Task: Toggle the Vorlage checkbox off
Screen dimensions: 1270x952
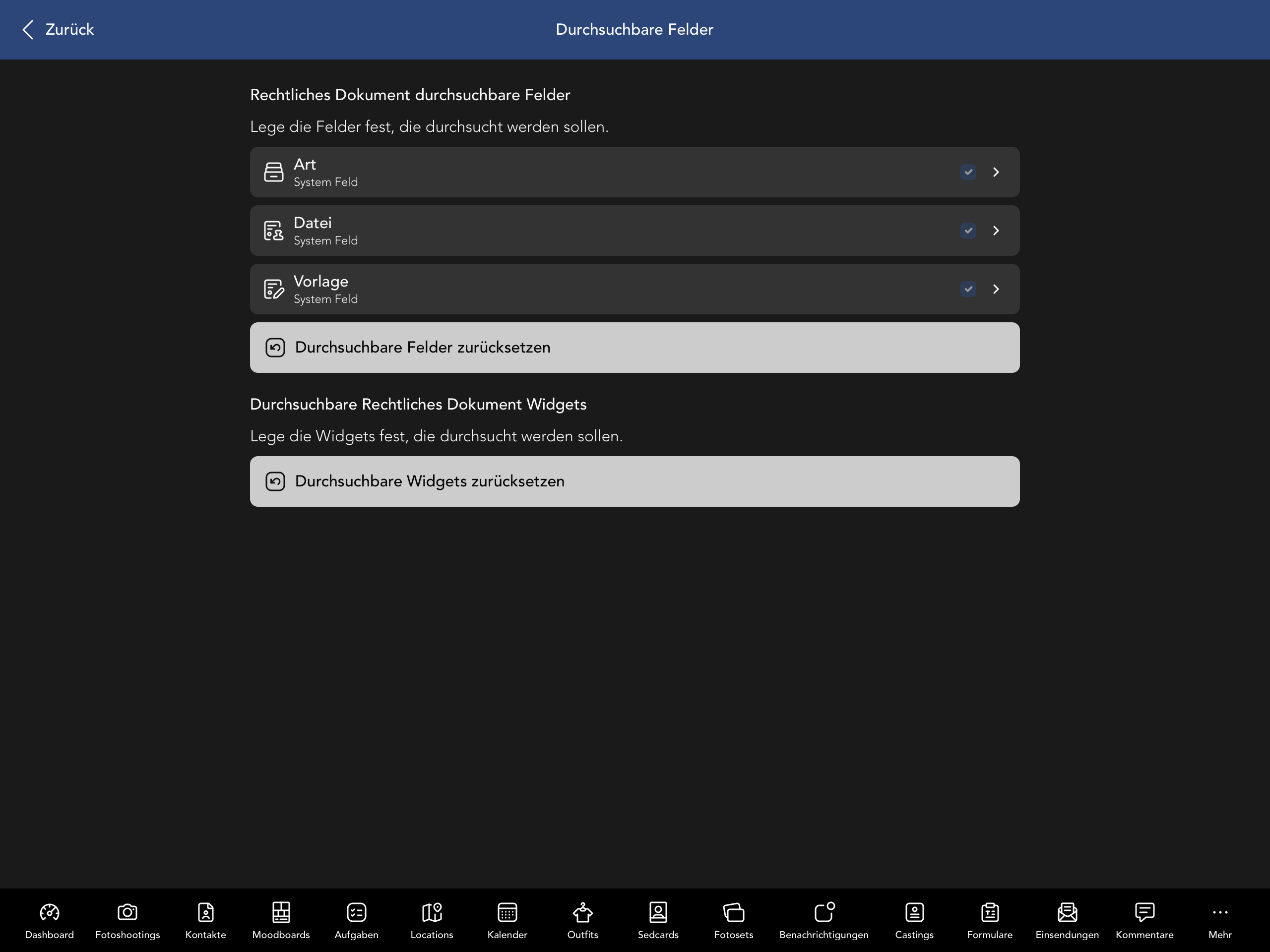Action: click(x=968, y=289)
